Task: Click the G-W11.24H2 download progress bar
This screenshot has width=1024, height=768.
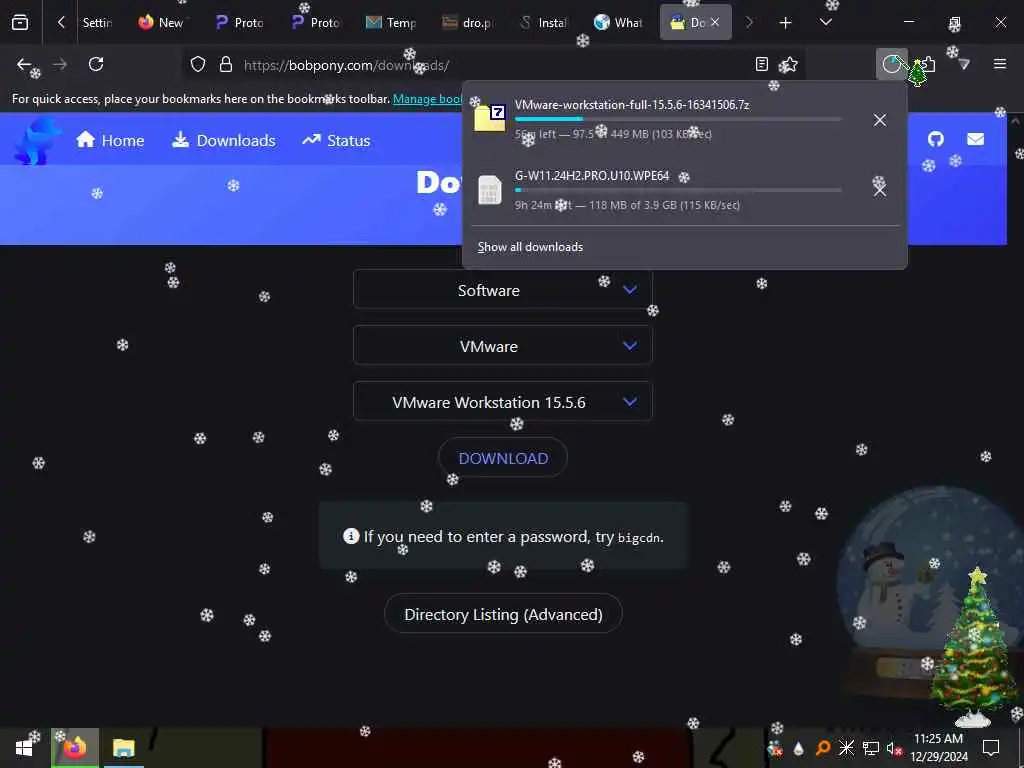Action: click(x=678, y=190)
